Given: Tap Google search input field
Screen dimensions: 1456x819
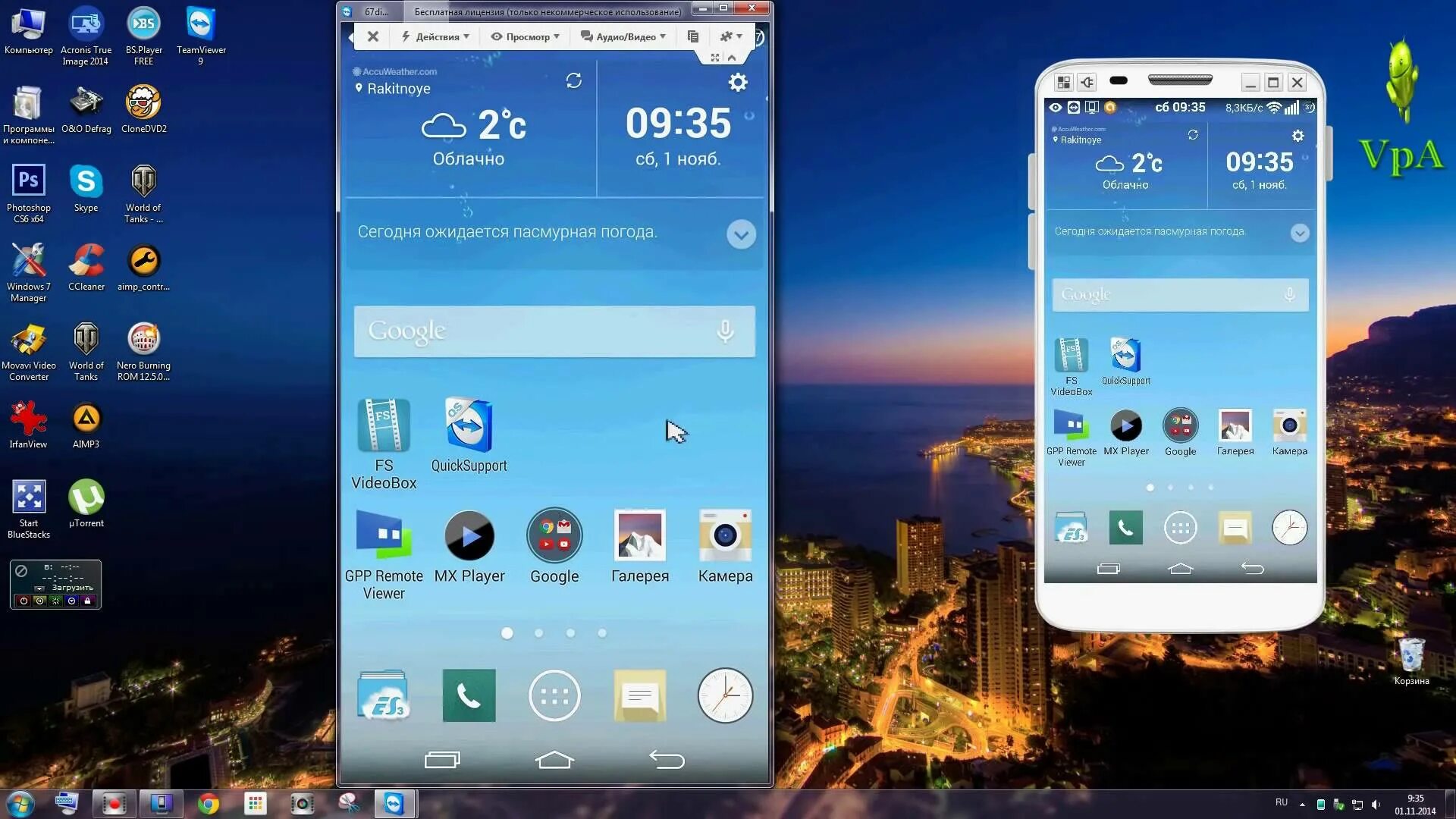Looking at the screenshot, I should [x=553, y=330].
